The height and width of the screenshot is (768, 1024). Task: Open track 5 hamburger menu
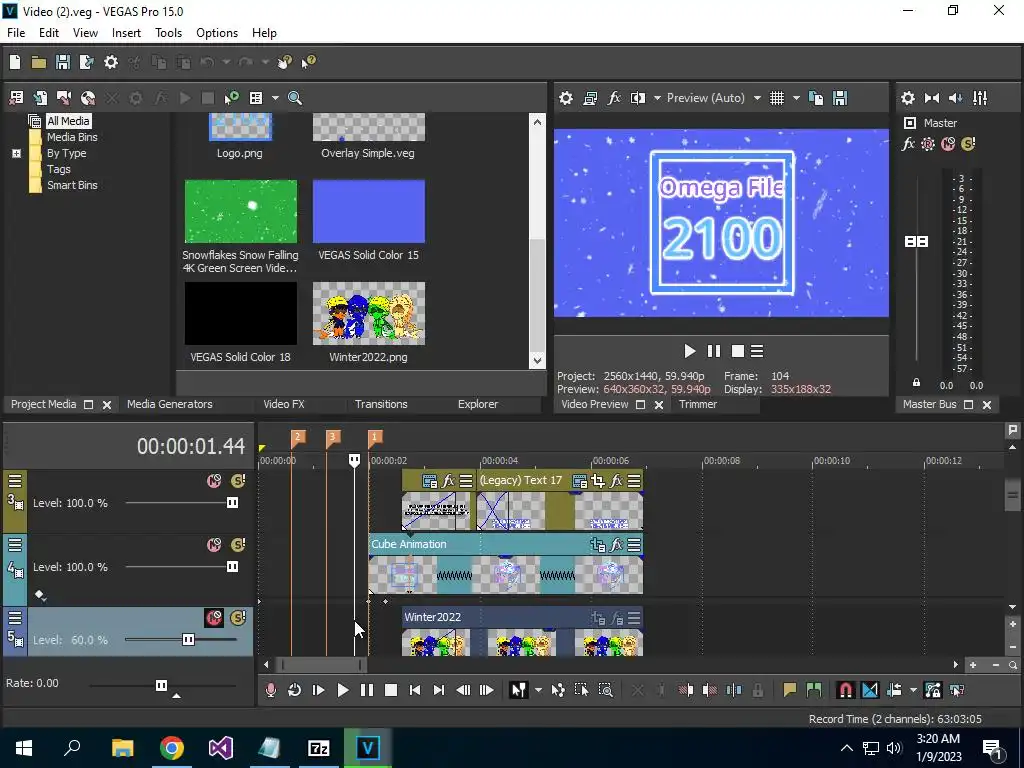(15, 618)
